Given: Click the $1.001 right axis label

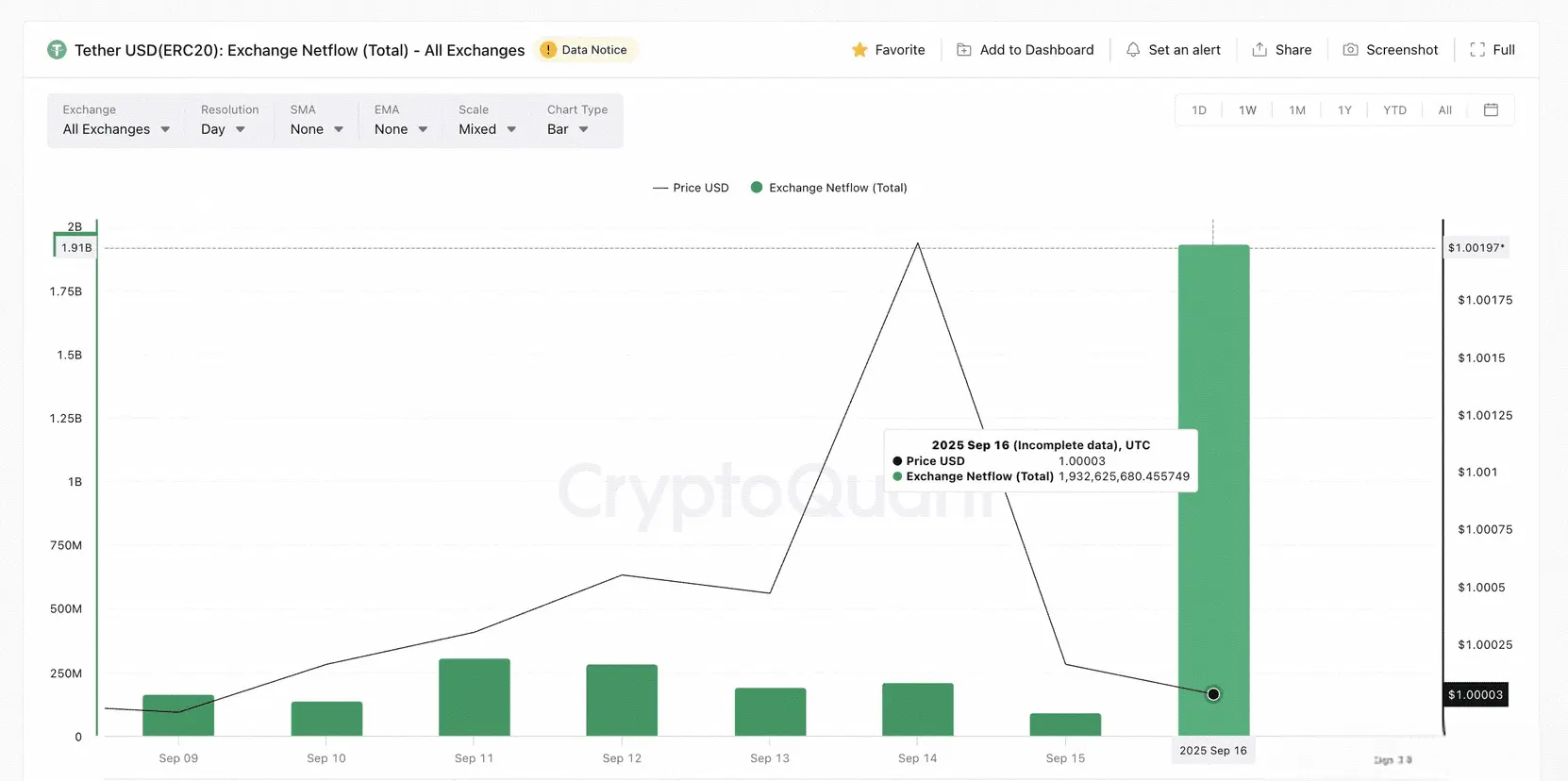Looking at the screenshot, I should pyautogui.click(x=1477, y=473).
